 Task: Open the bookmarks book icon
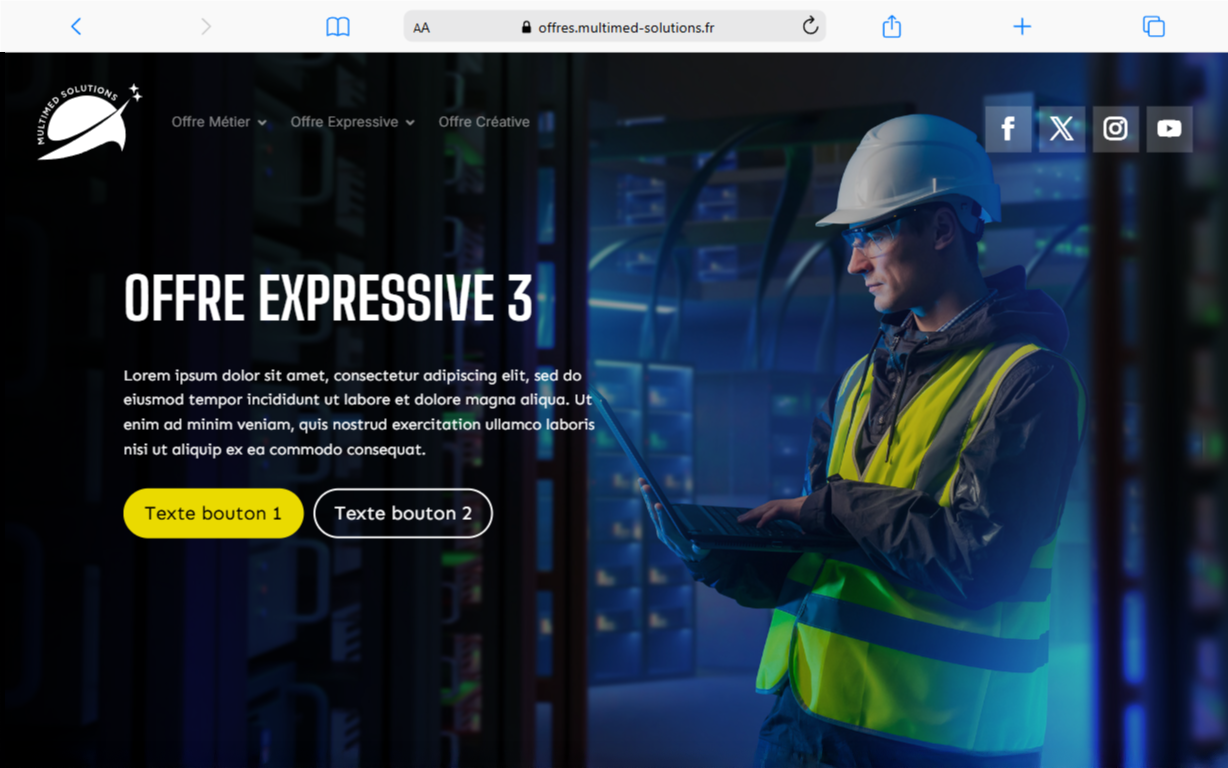click(x=338, y=27)
